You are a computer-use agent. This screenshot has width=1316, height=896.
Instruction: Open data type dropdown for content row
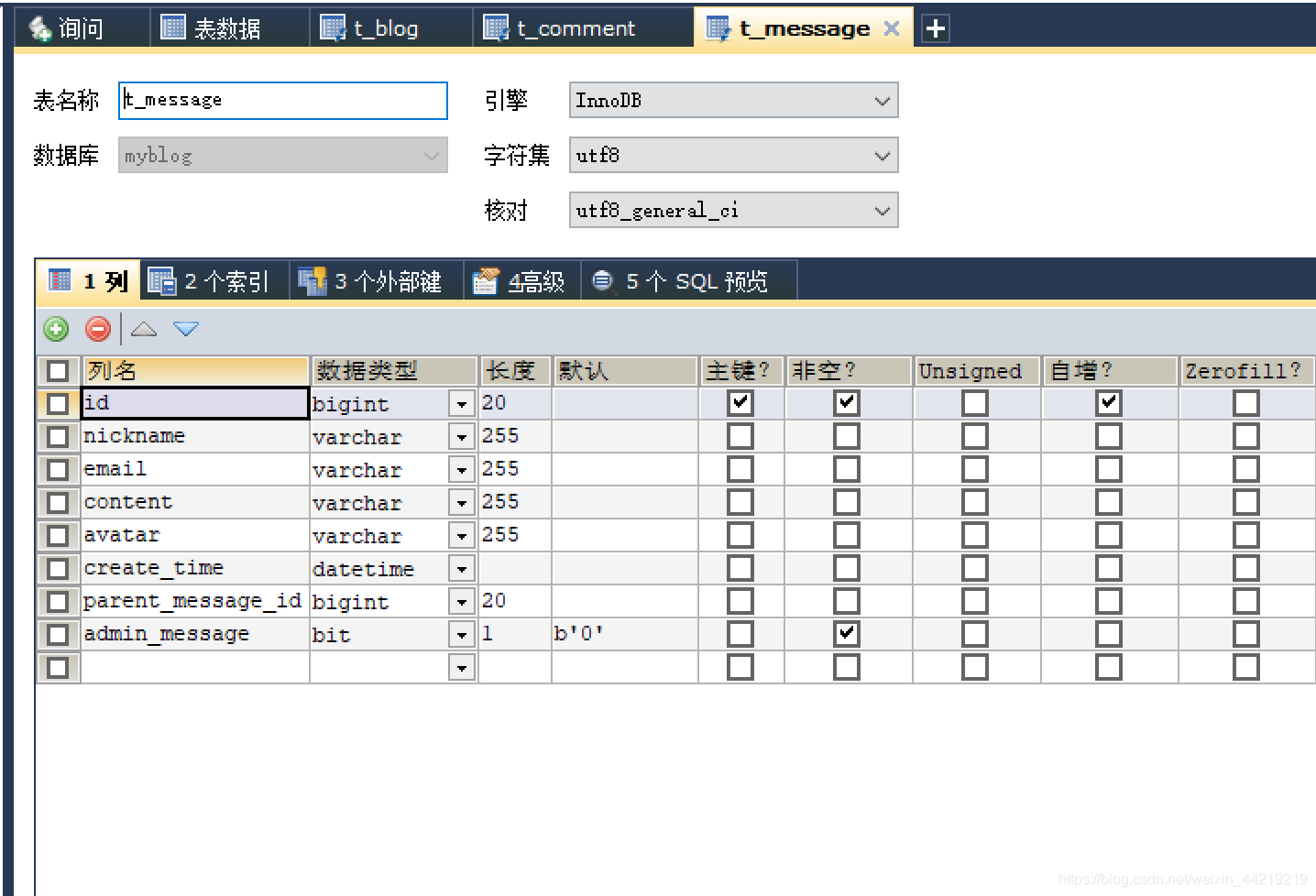[462, 502]
